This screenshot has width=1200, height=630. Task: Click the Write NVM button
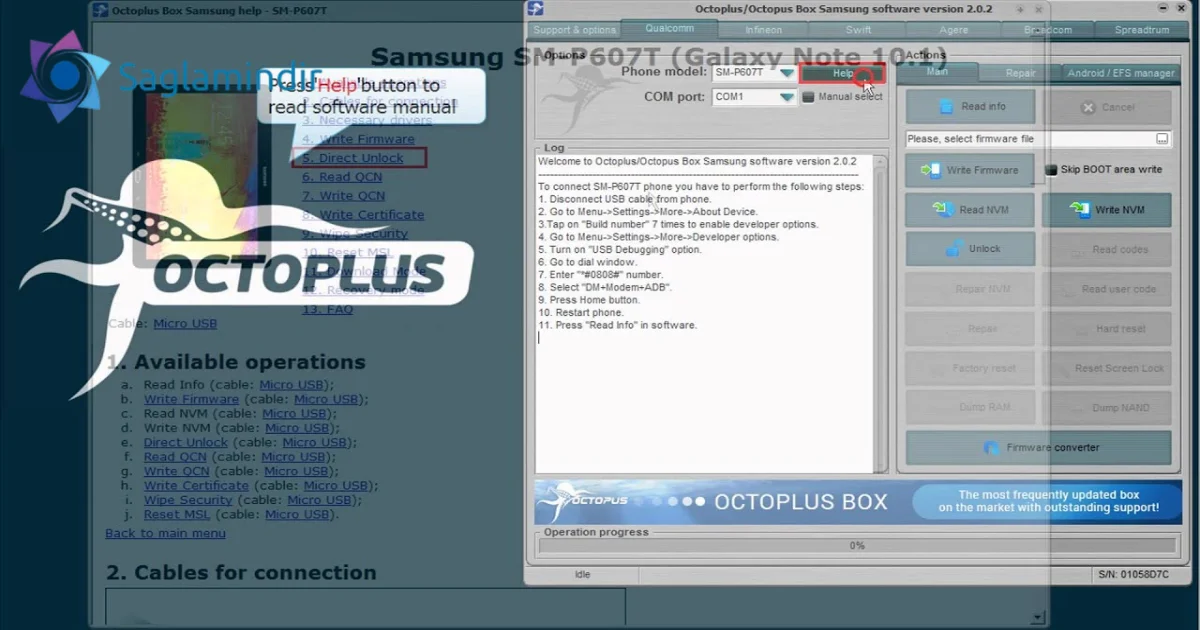1106,210
